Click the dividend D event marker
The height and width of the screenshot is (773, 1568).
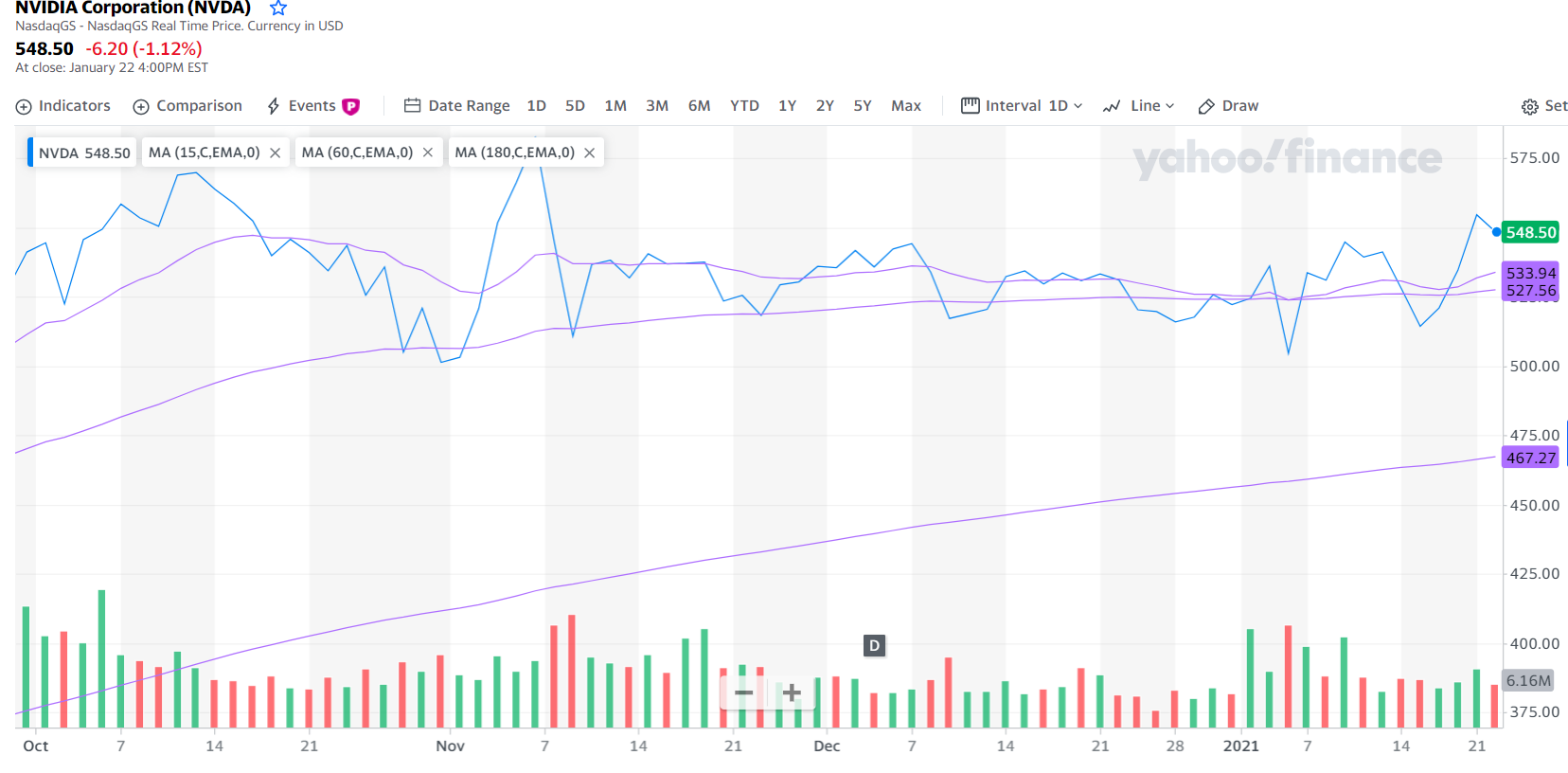click(874, 646)
